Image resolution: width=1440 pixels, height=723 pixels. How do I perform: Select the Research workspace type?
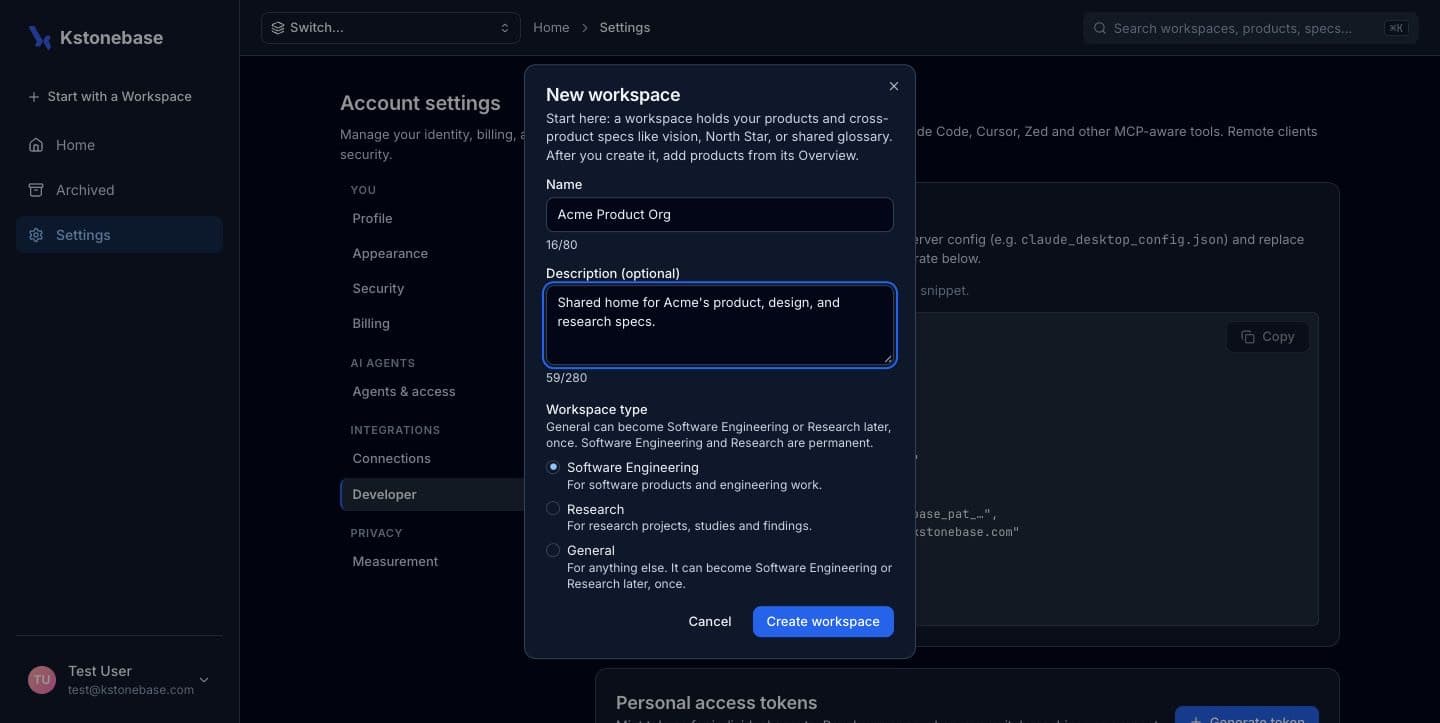pos(553,509)
